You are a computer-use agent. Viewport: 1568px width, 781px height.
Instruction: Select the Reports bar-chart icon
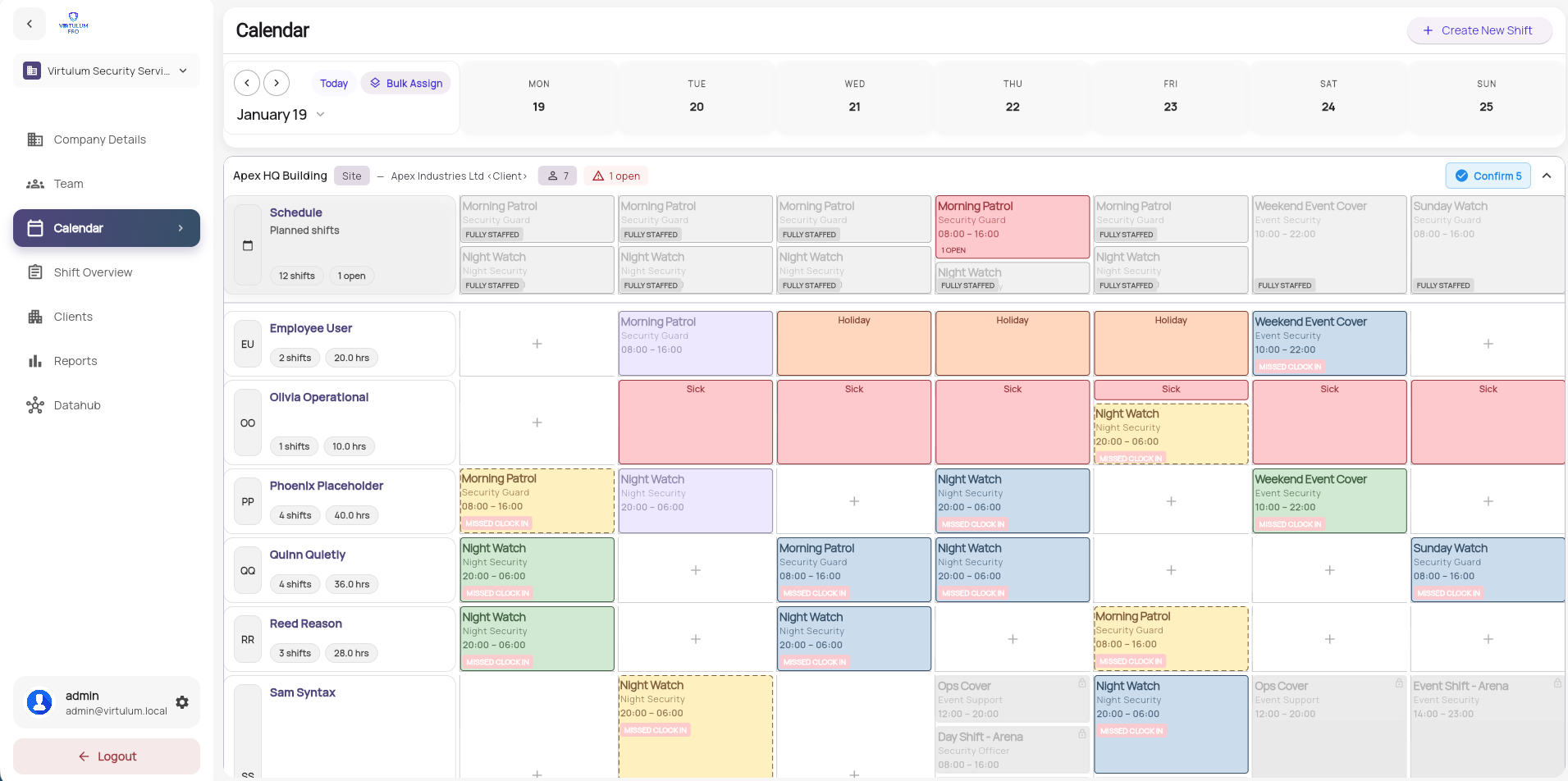pos(36,361)
